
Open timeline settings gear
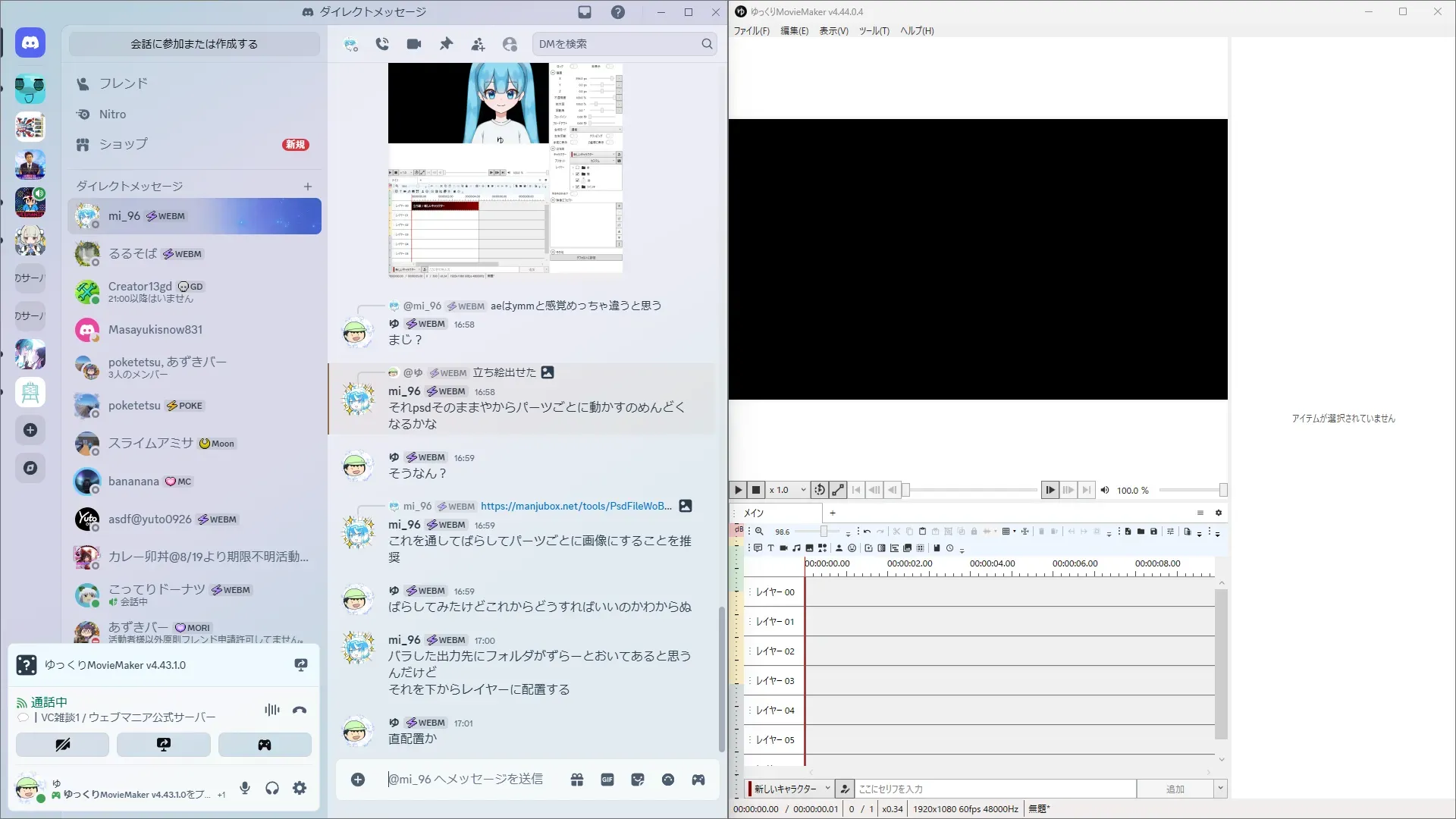(1219, 513)
